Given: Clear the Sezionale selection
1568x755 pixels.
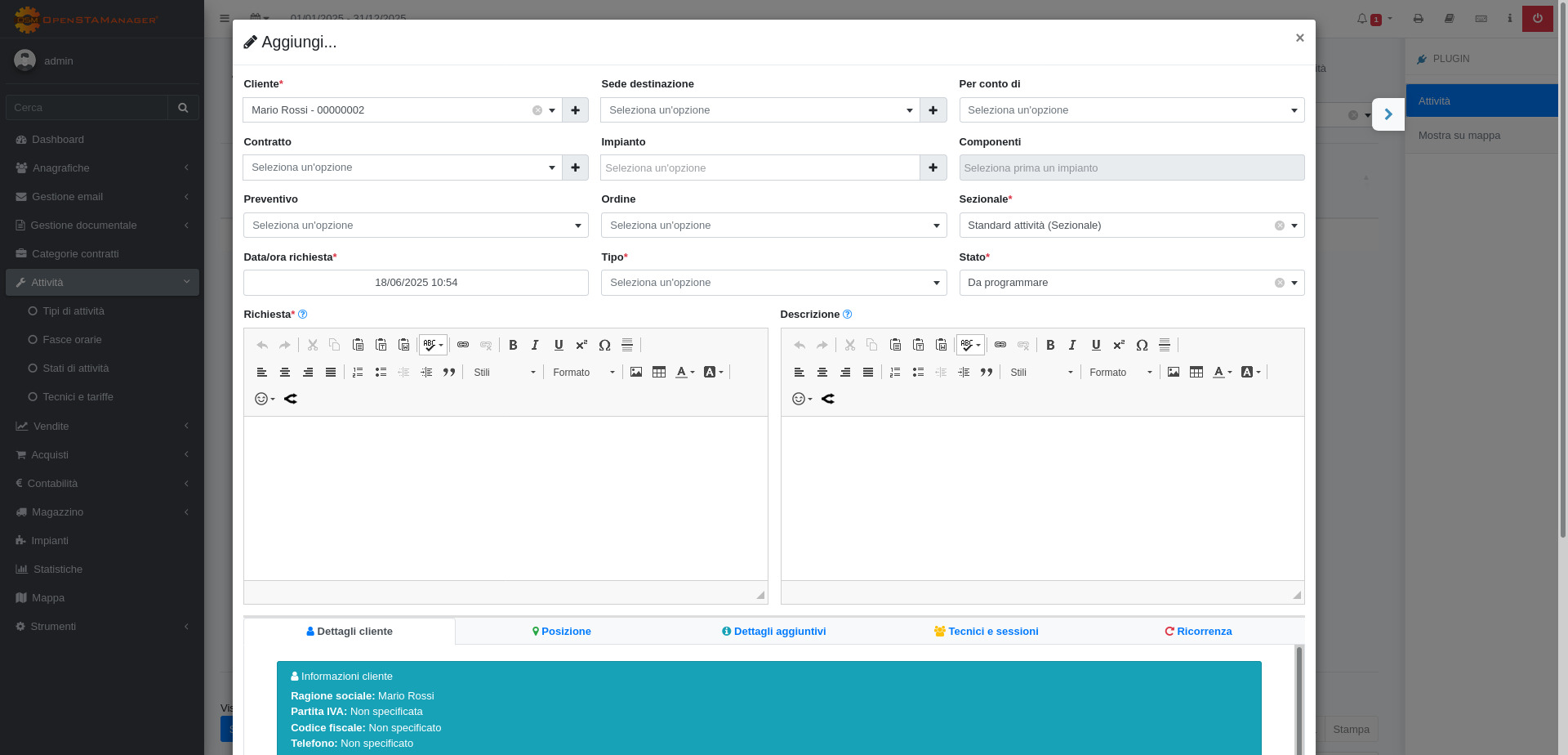Looking at the screenshot, I should pos(1280,226).
